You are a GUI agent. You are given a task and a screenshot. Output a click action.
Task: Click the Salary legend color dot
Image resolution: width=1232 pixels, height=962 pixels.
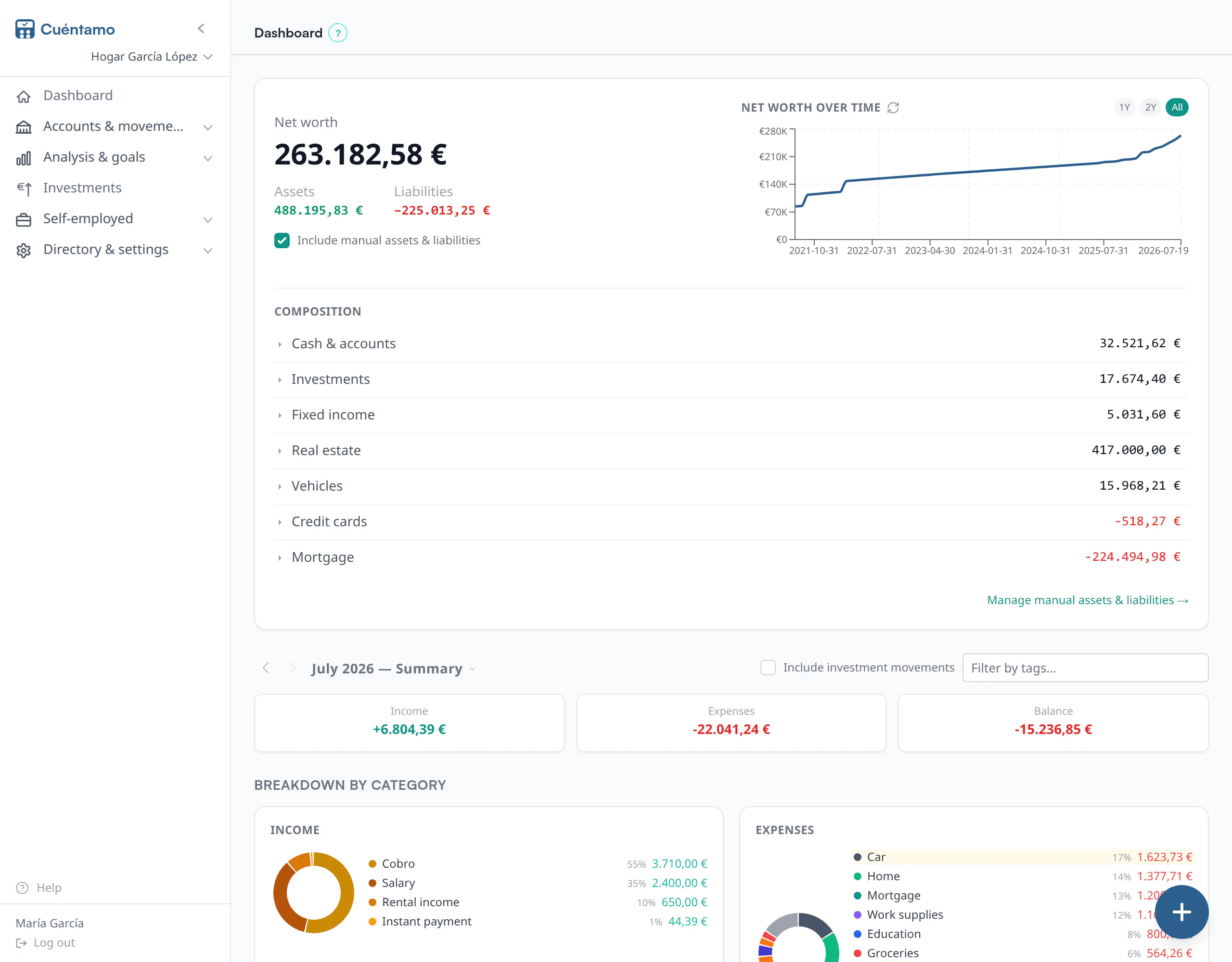pos(372,883)
